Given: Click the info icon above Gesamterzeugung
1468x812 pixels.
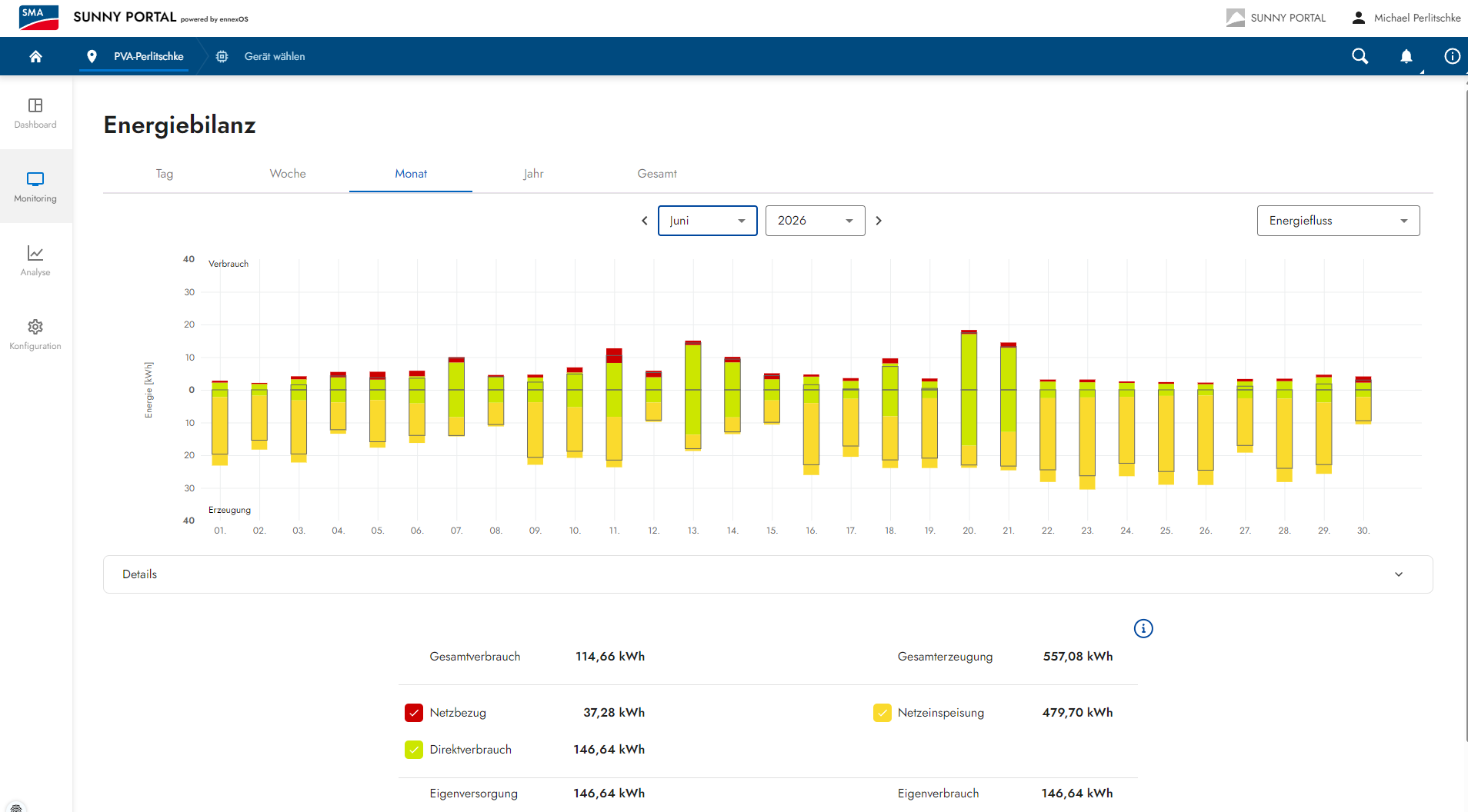Looking at the screenshot, I should pyautogui.click(x=1143, y=629).
